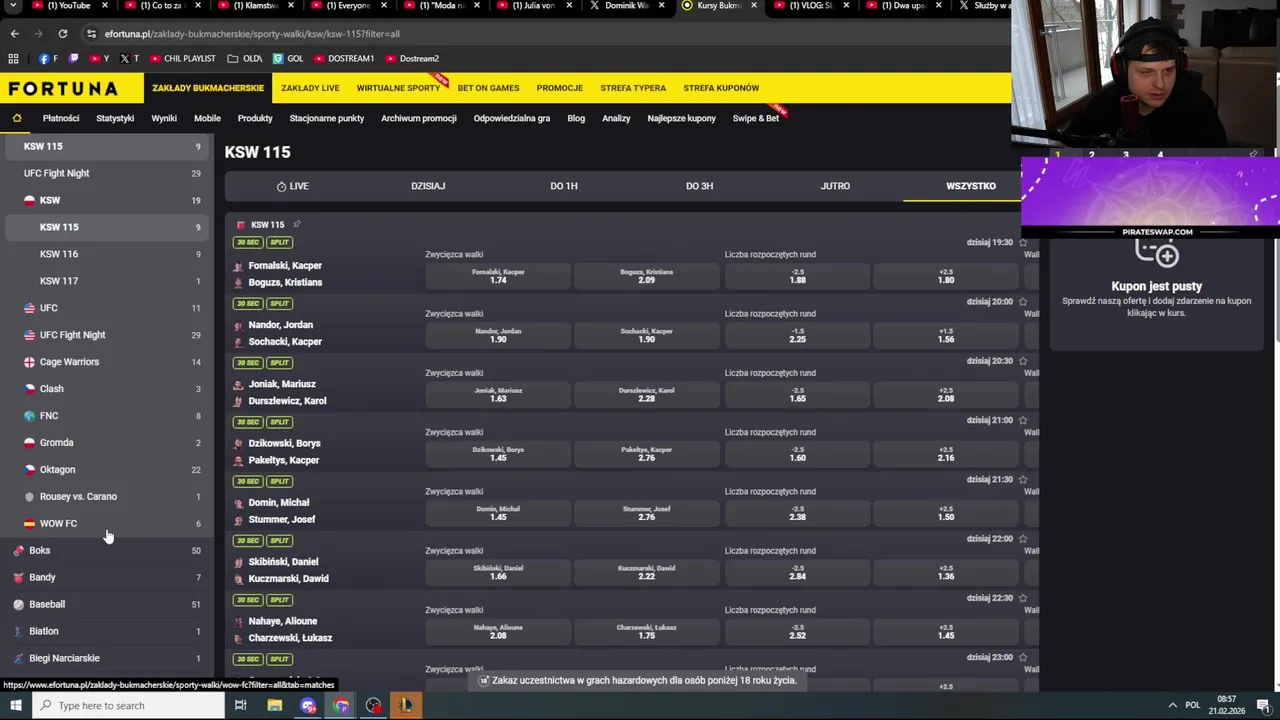Image resolution: width=1280 pixels, height=720 pixels.
Task: Expand Gromda category in sidebar
Action: point(106,443)
